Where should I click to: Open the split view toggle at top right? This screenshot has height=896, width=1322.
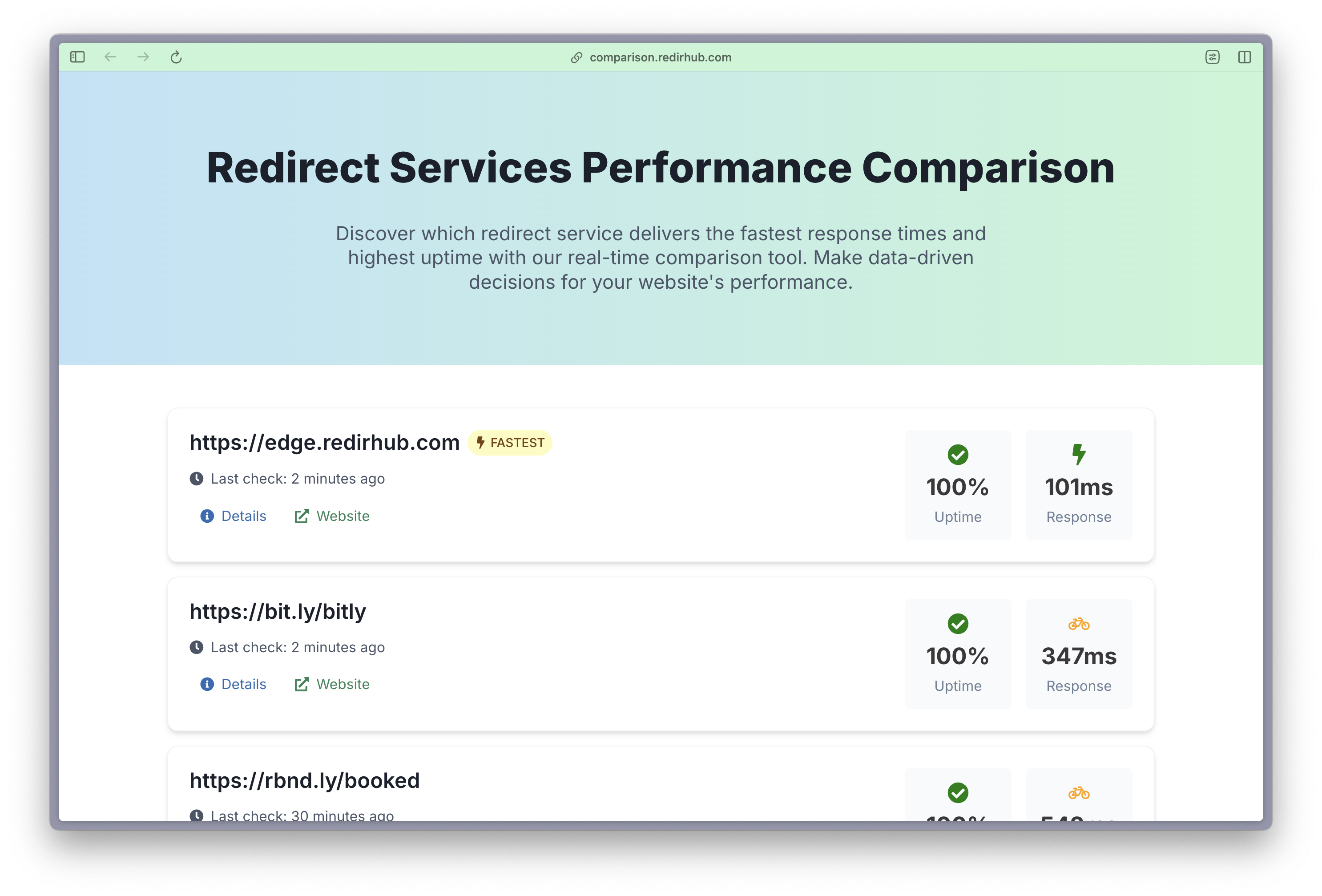pos(1245,57)
